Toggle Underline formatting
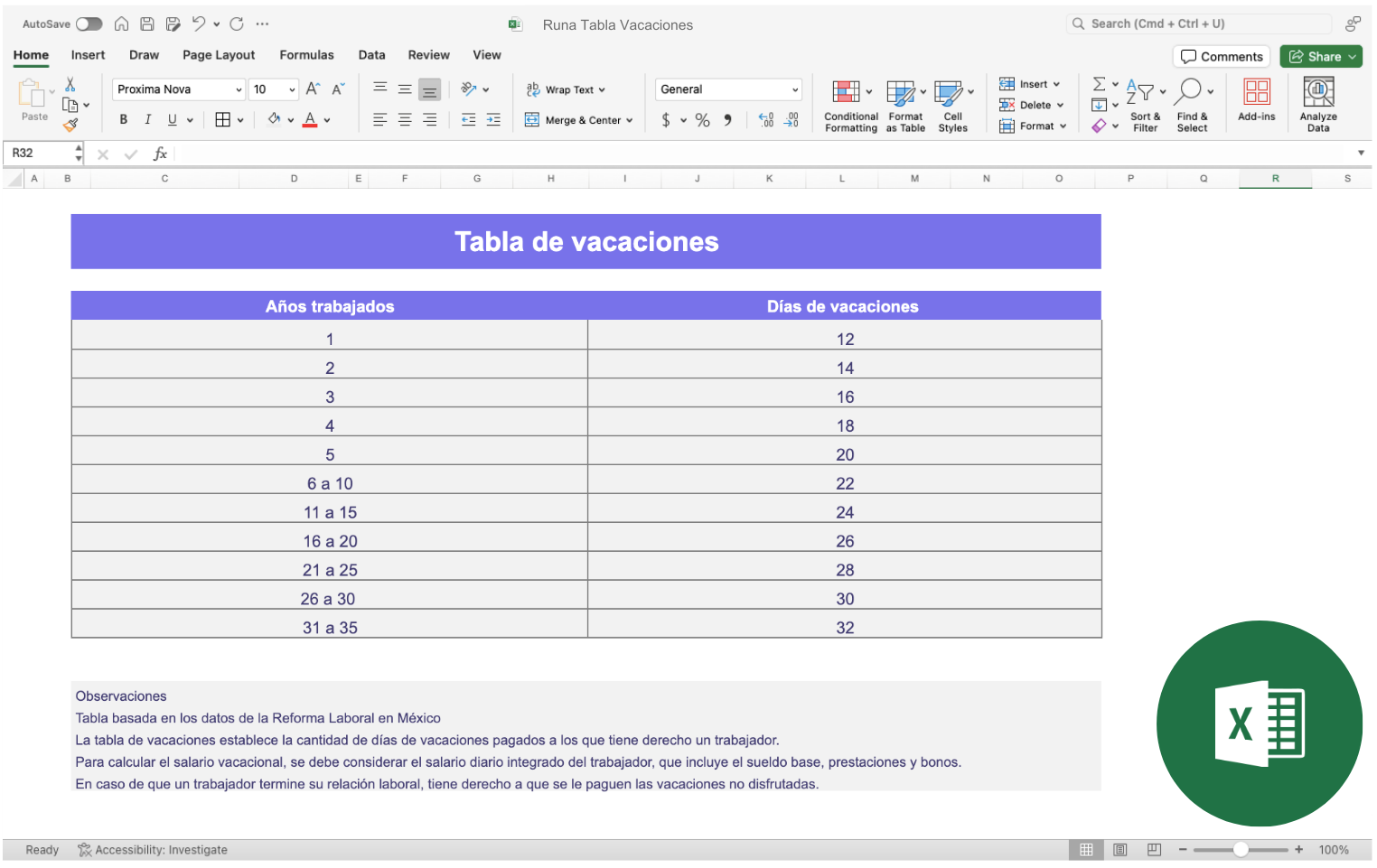1377x868 pixels. pos(173,119)
